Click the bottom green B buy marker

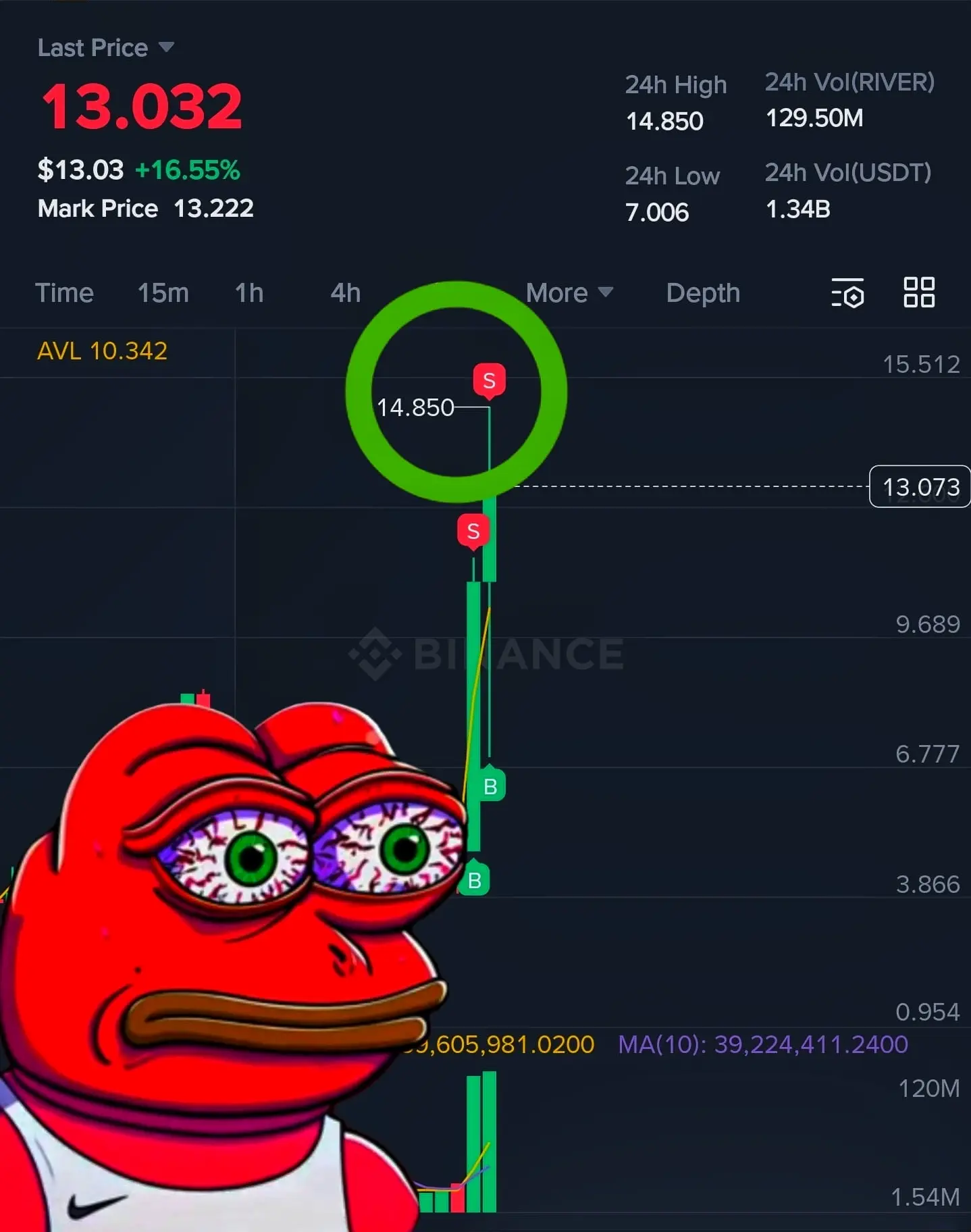click(x=474, y=878)
